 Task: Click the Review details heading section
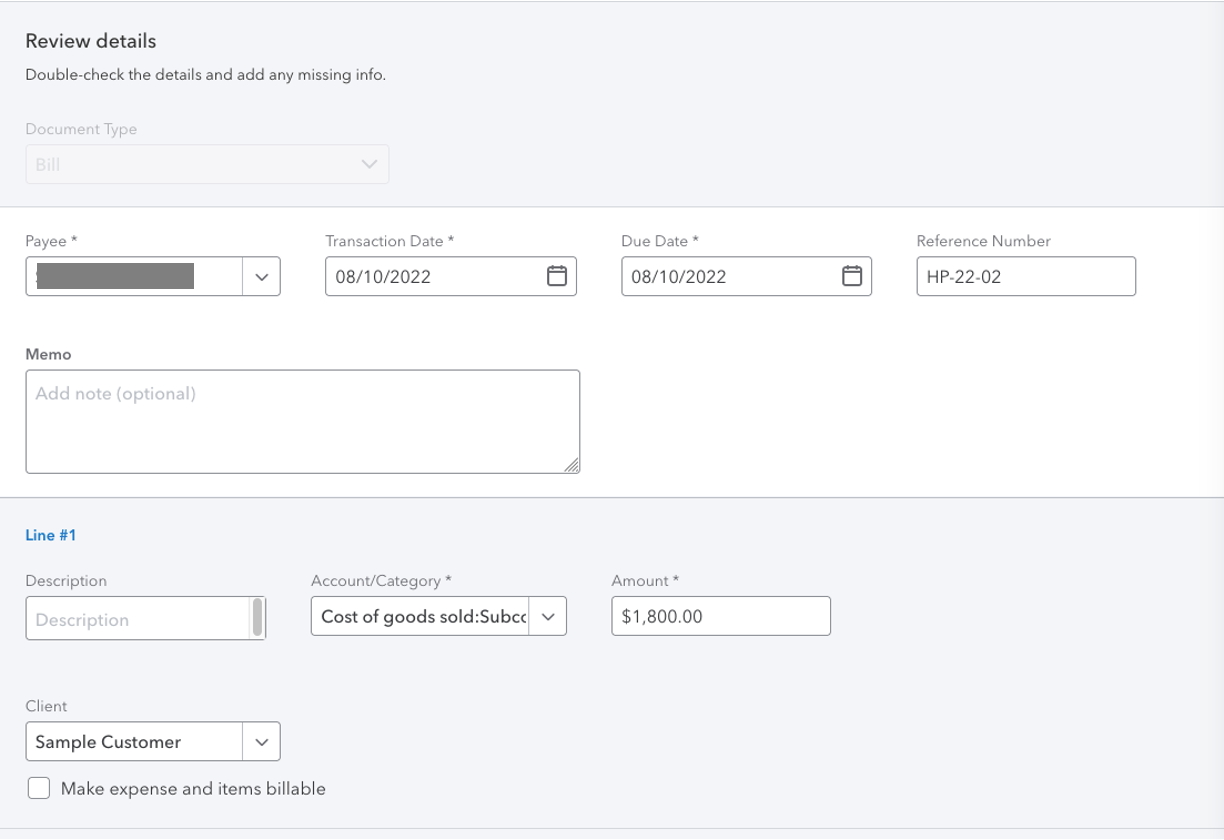click(92, 41)
